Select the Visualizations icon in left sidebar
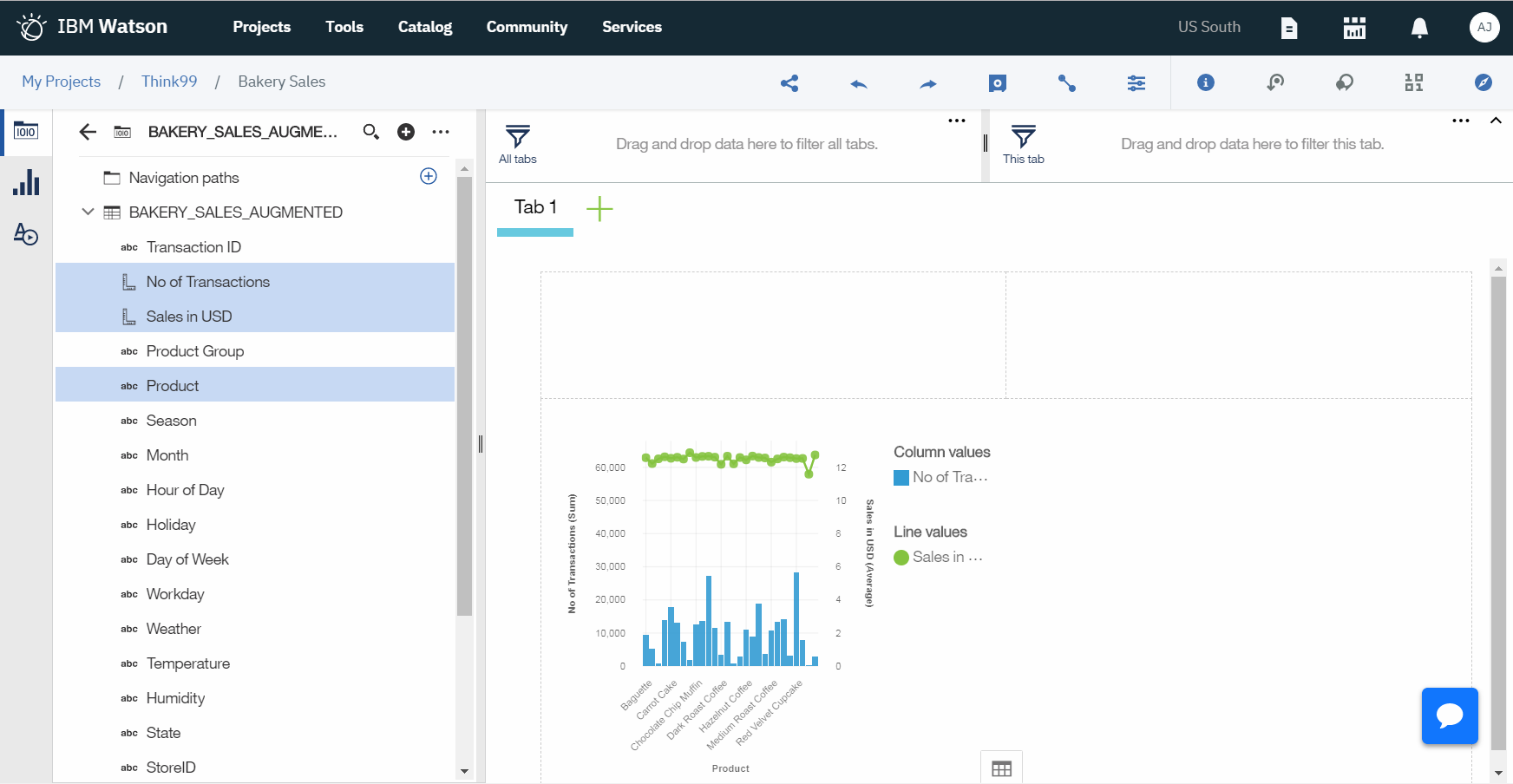 [x=27, y=183]
